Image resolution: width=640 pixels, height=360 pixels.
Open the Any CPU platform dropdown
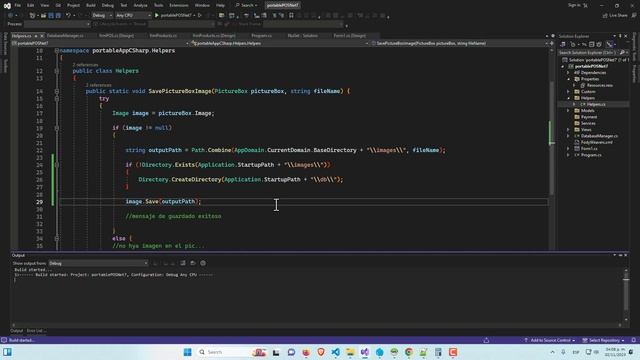pos(133,16)
